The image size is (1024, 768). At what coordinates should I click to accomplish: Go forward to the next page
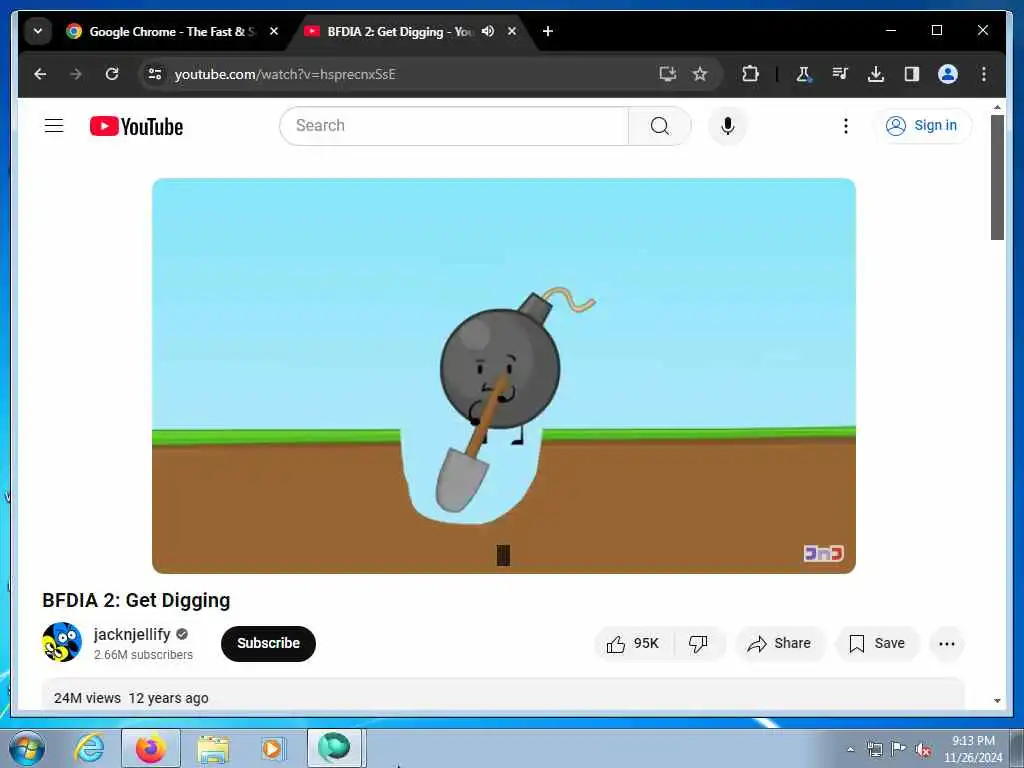coord(76,74)
